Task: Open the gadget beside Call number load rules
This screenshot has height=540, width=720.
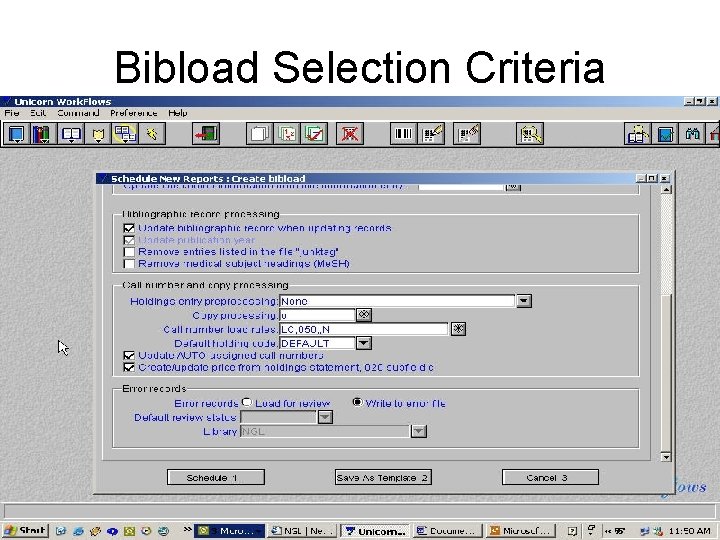Action: pos(458,329)
